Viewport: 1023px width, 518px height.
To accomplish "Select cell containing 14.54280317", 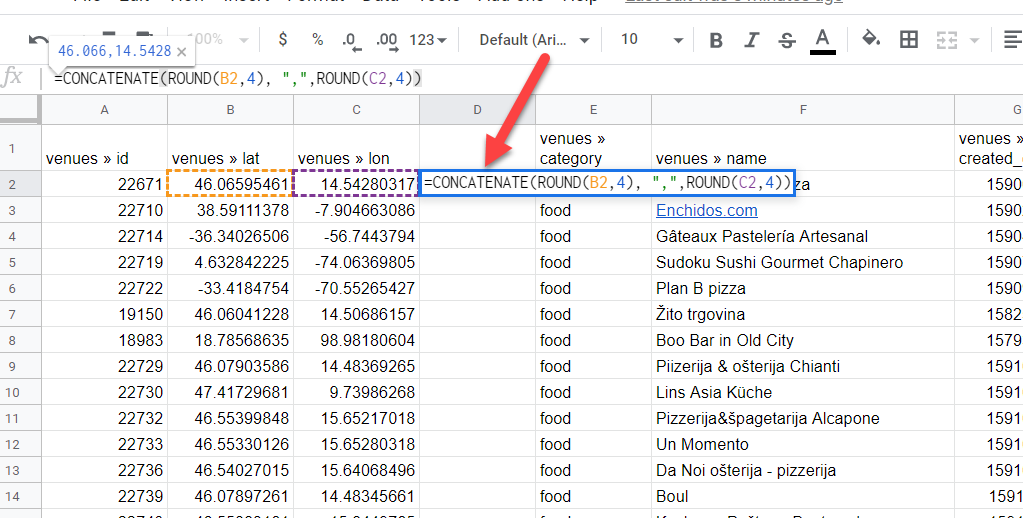I will (356, 184).
